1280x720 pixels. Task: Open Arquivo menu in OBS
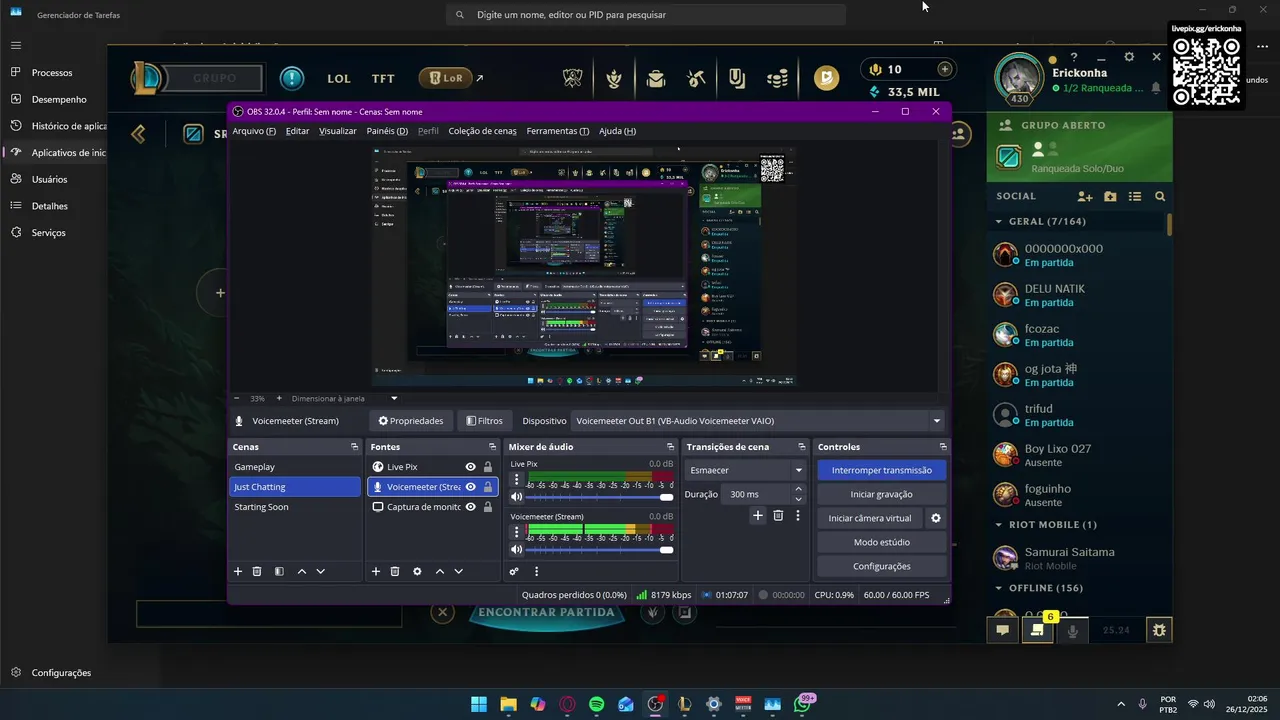click(x=254, y=131)
